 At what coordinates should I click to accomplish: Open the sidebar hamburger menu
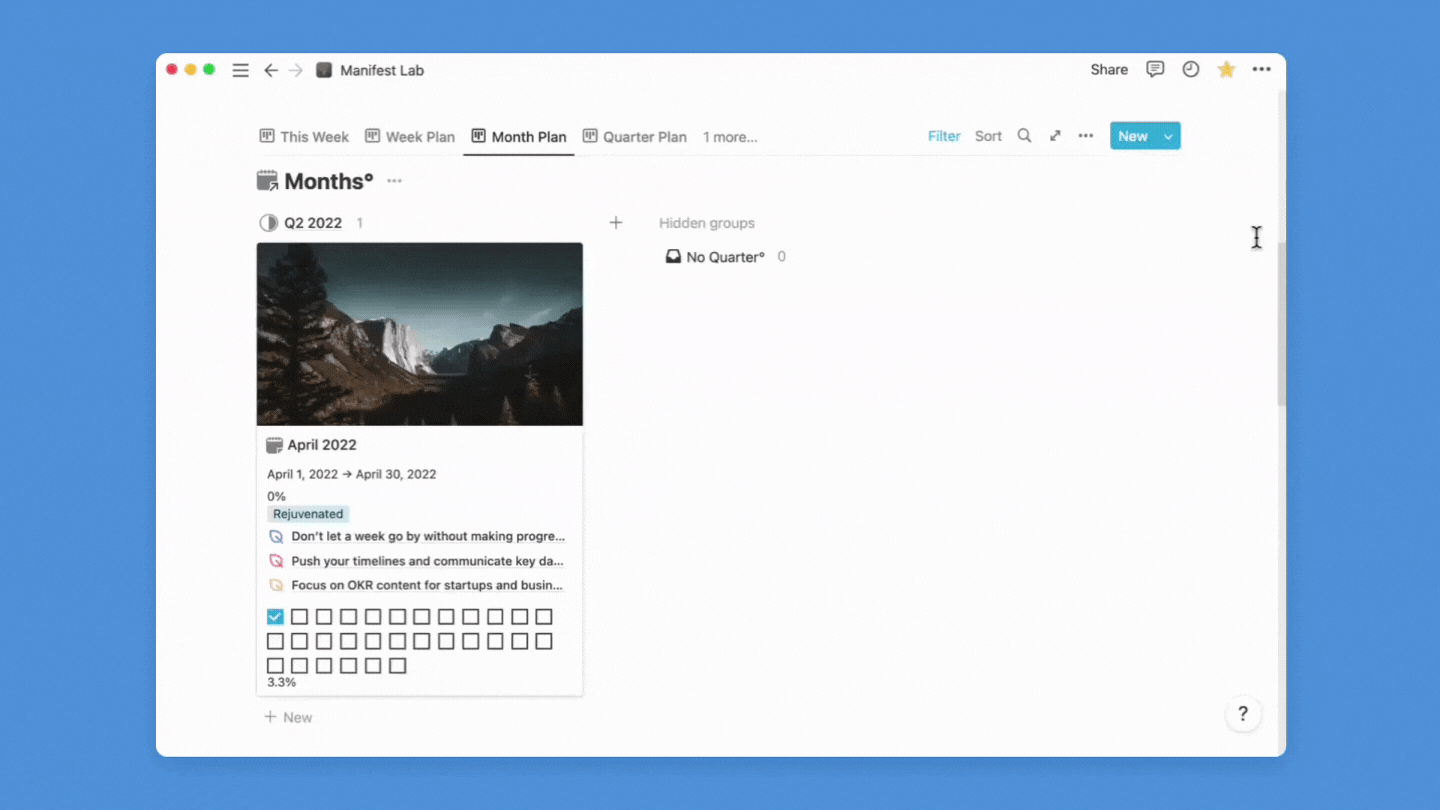pos(240,70)
